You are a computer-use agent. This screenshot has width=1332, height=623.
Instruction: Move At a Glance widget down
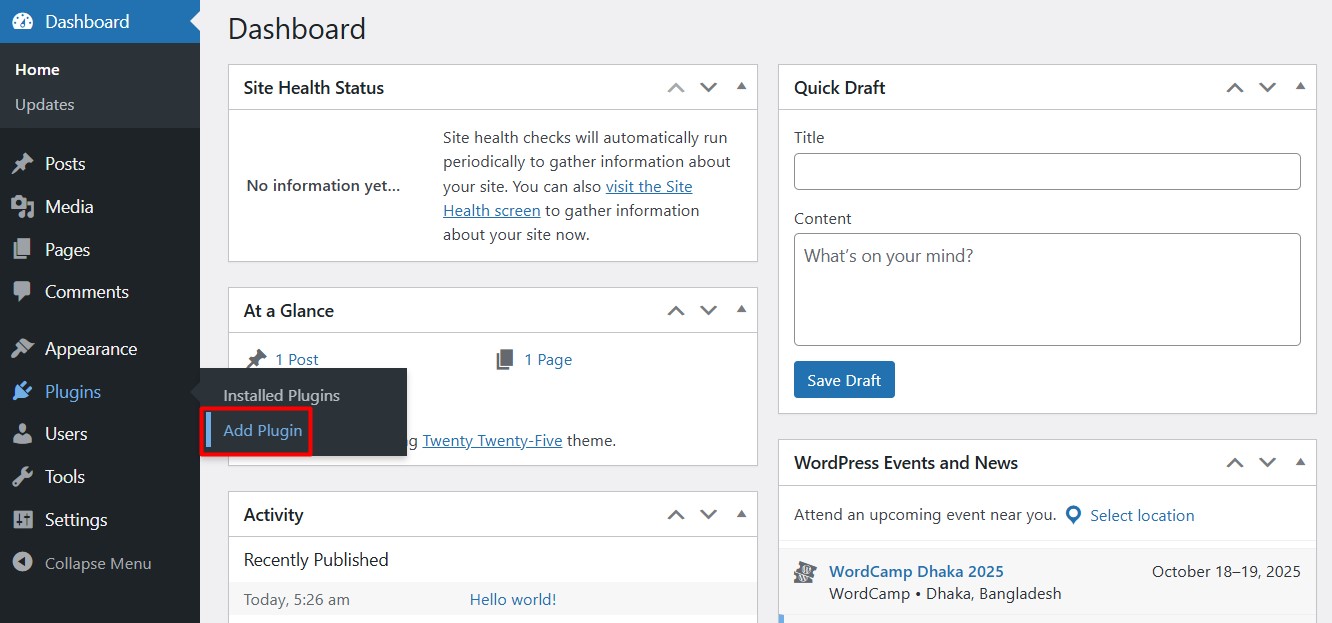pyautogui.click(x=709, y=311)
